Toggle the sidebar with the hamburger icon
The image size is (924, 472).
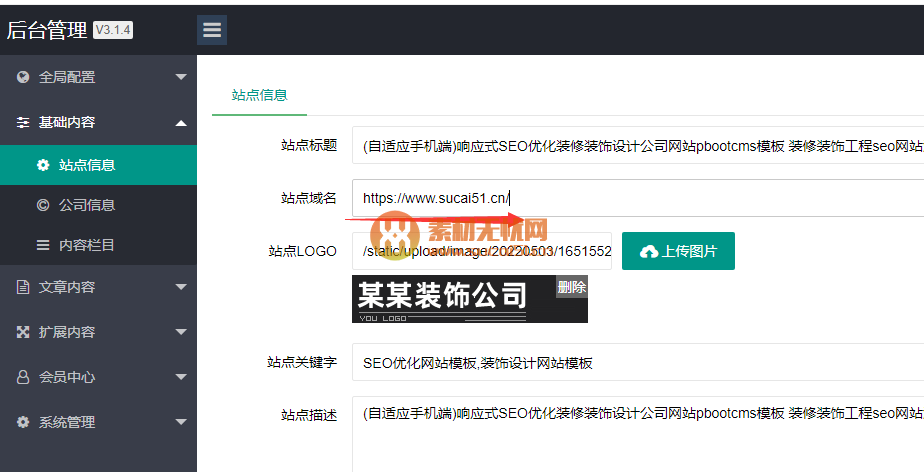tap(212, 30)
